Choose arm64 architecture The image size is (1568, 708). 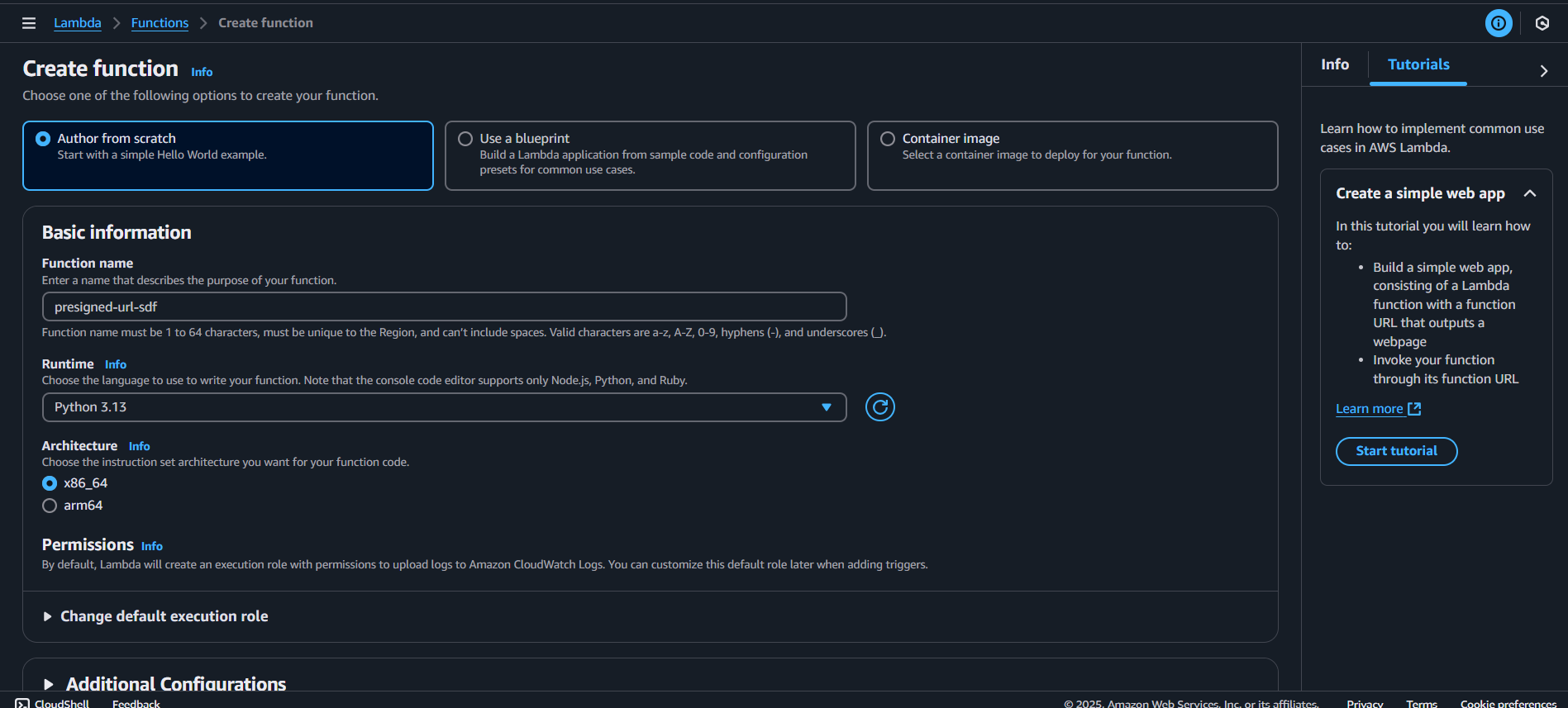coord(50,506)
